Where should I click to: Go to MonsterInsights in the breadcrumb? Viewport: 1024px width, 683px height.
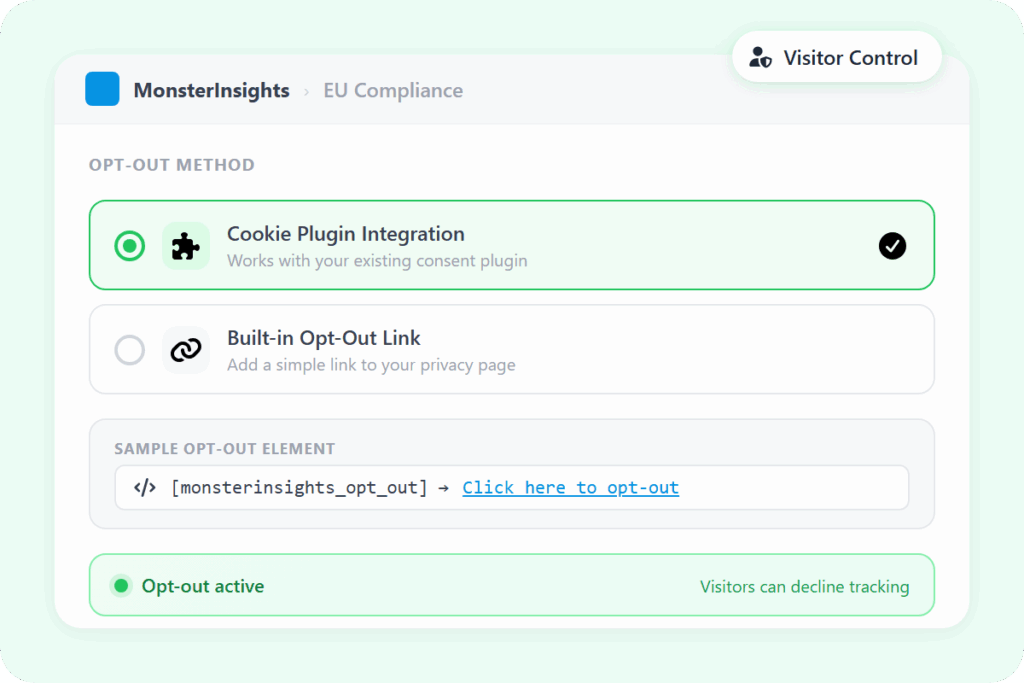(211, 91)
